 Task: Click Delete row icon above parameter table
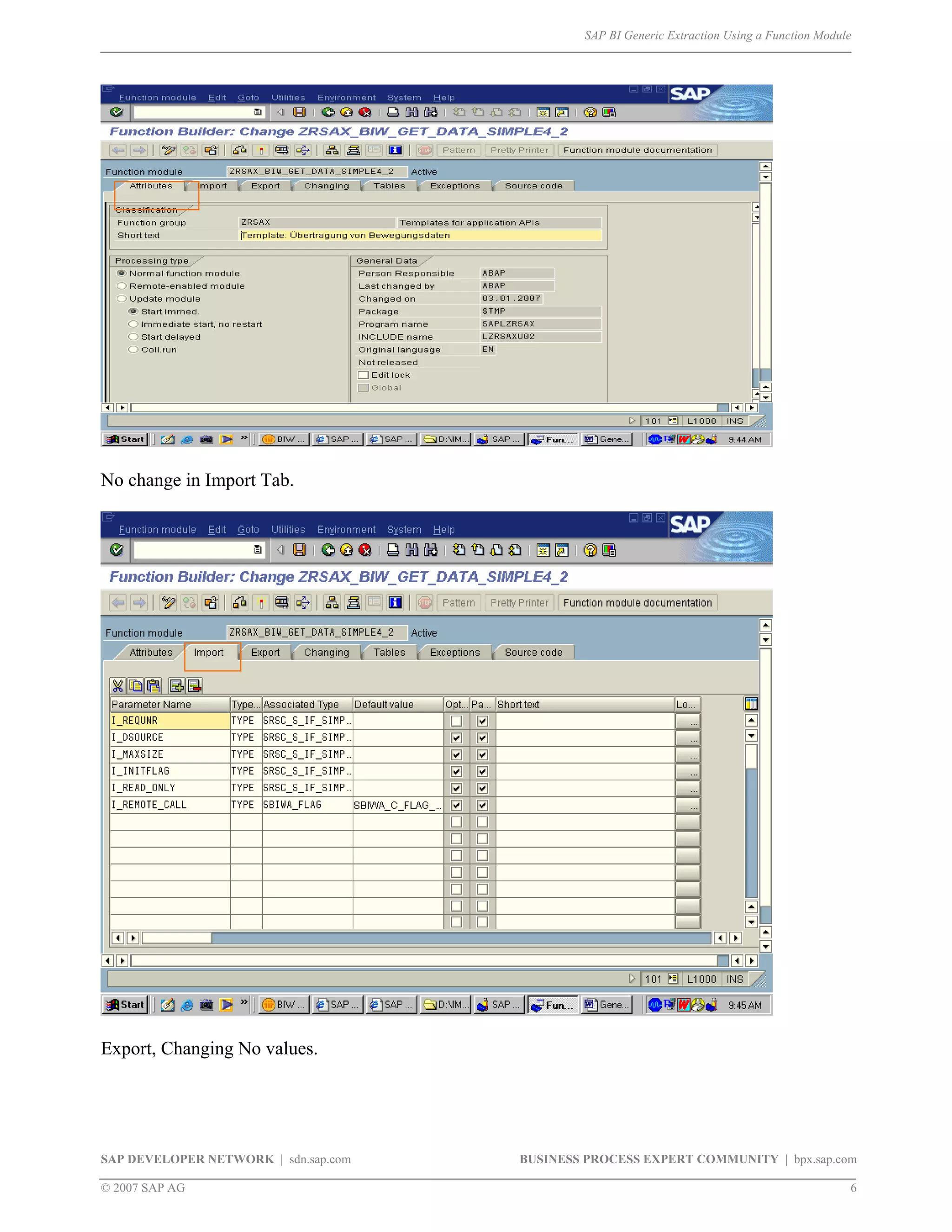pos(194,685)
